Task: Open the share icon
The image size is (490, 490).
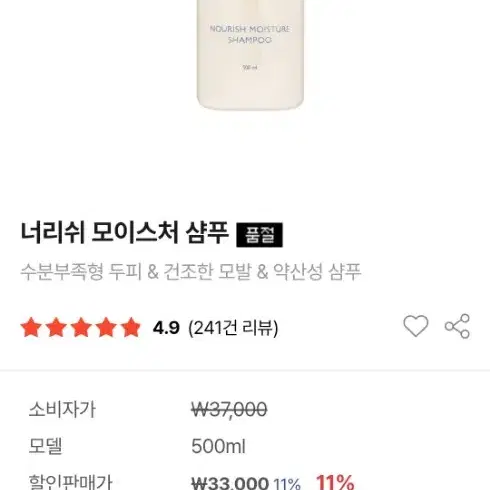Action: tap(457, 326)
